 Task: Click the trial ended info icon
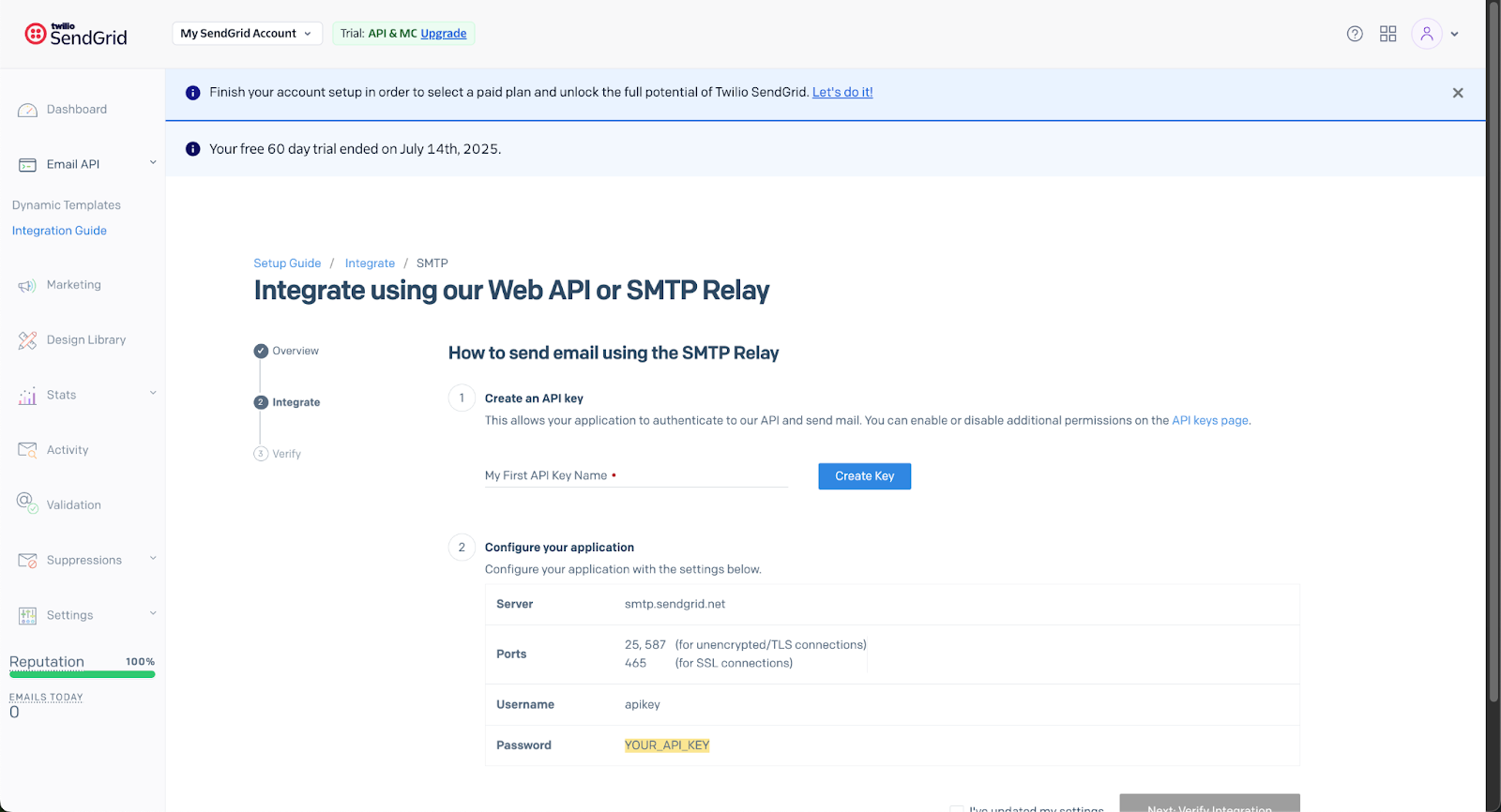pyautogui.click(x=193, y=149)
